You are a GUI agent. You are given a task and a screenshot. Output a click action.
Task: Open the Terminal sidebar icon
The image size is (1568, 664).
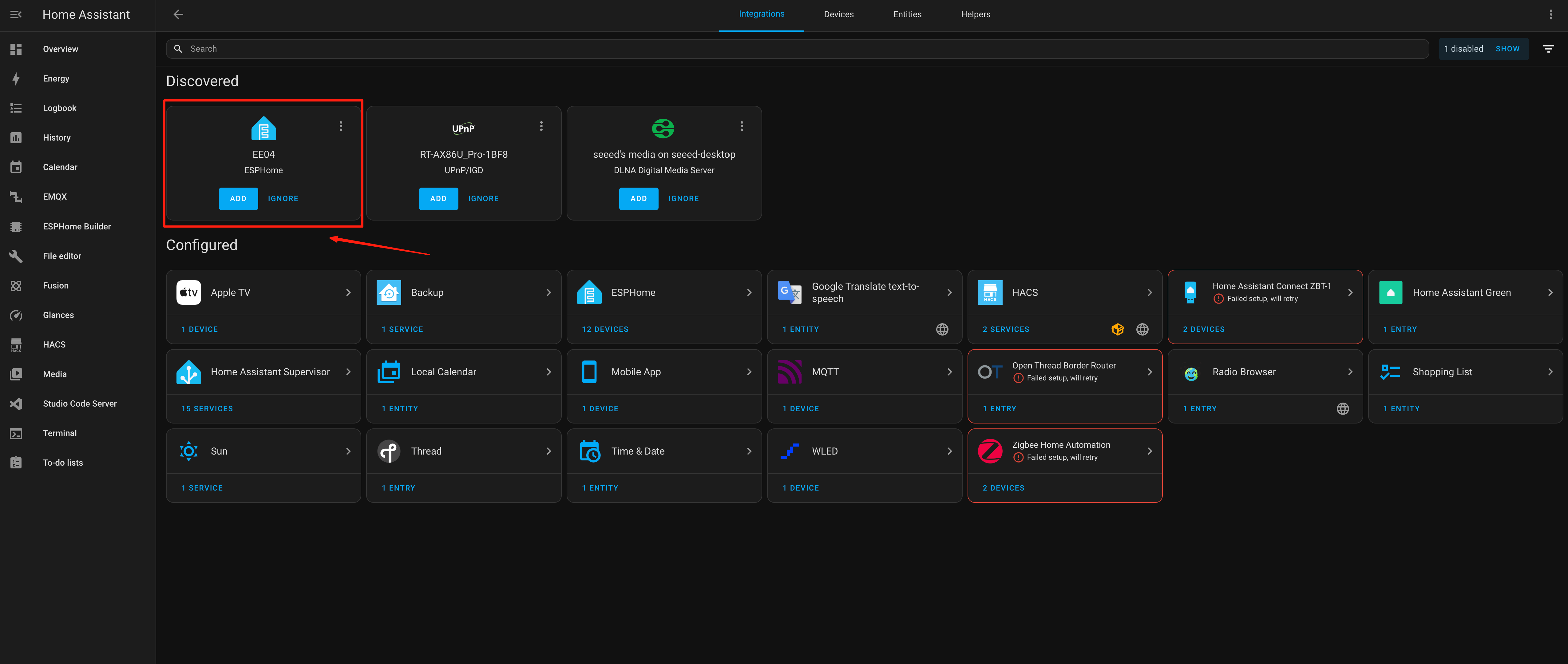(x=16, y=433)
